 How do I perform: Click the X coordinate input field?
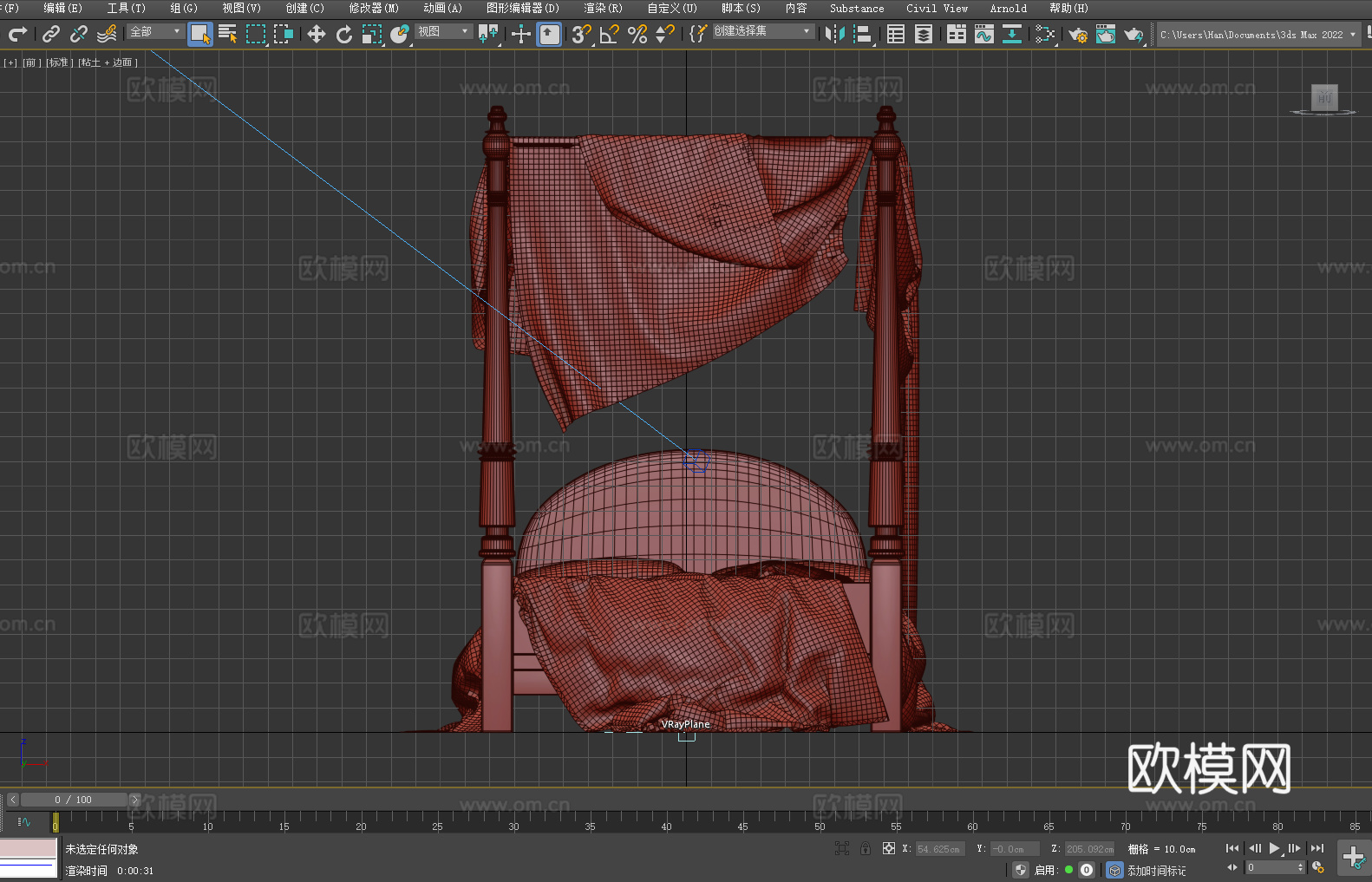pos(939,849)
